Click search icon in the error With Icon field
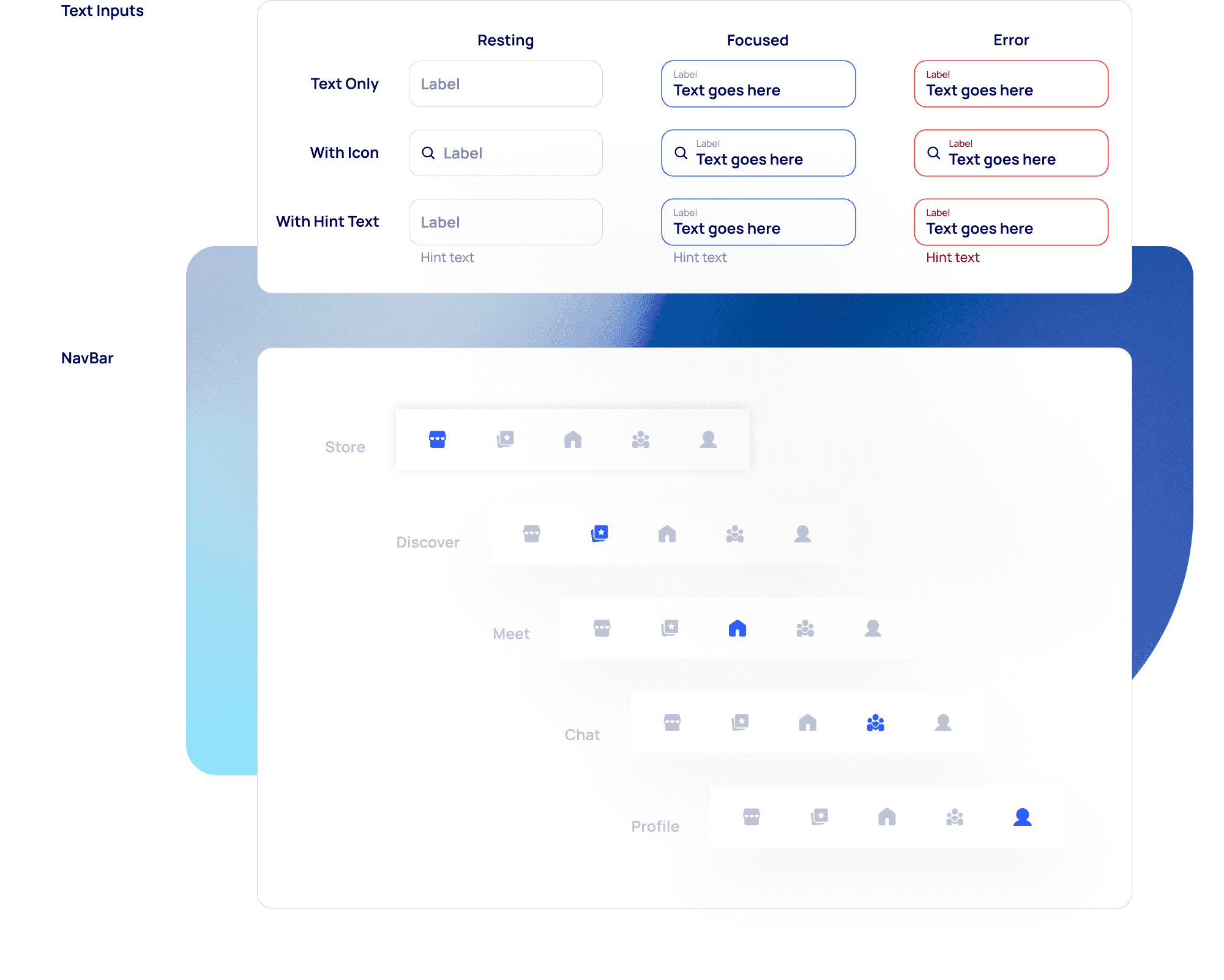 [x=933, y=153]
